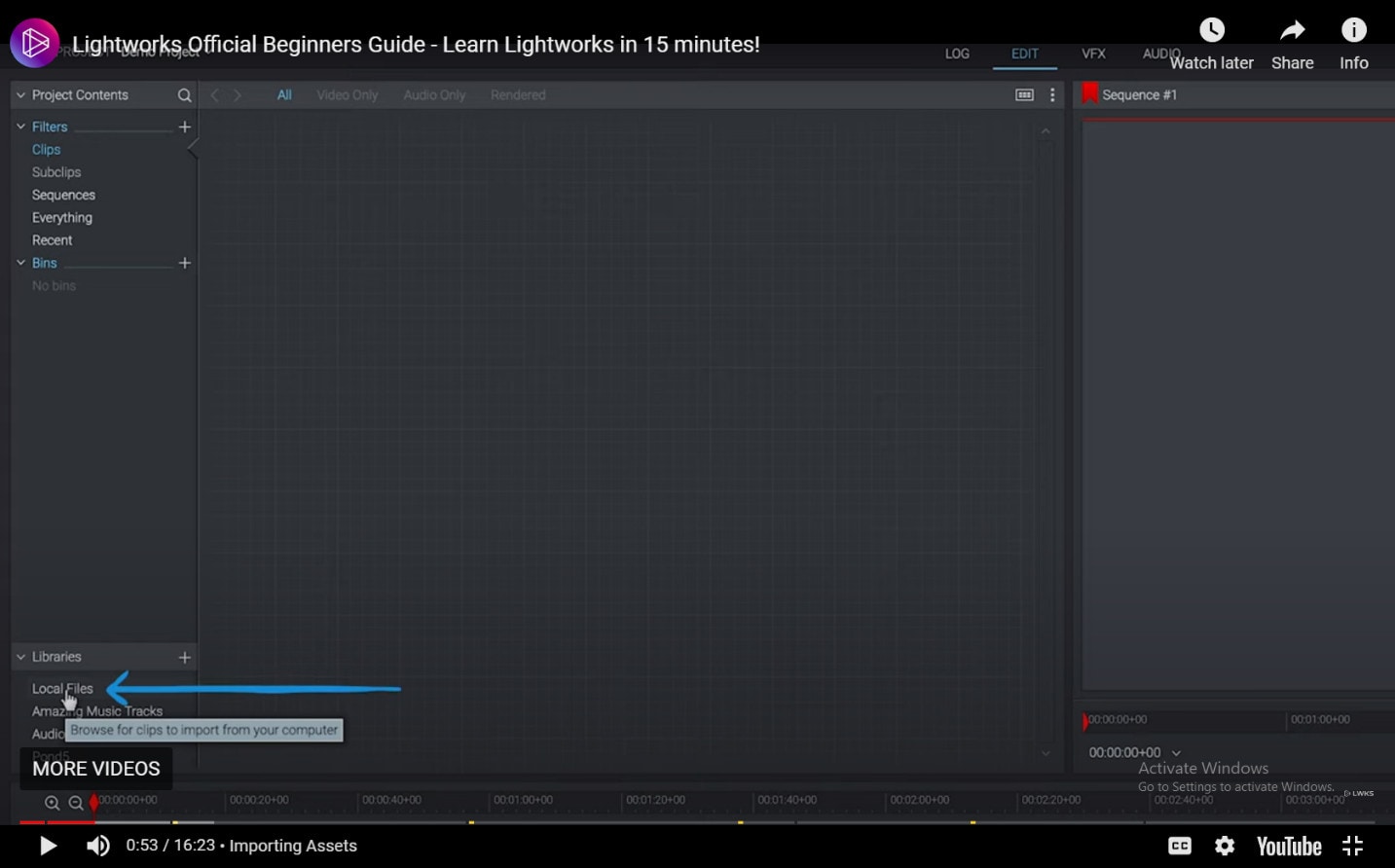Open the Lightworks channel logo
Screen dimensions: 1395x868
point(35,43)
